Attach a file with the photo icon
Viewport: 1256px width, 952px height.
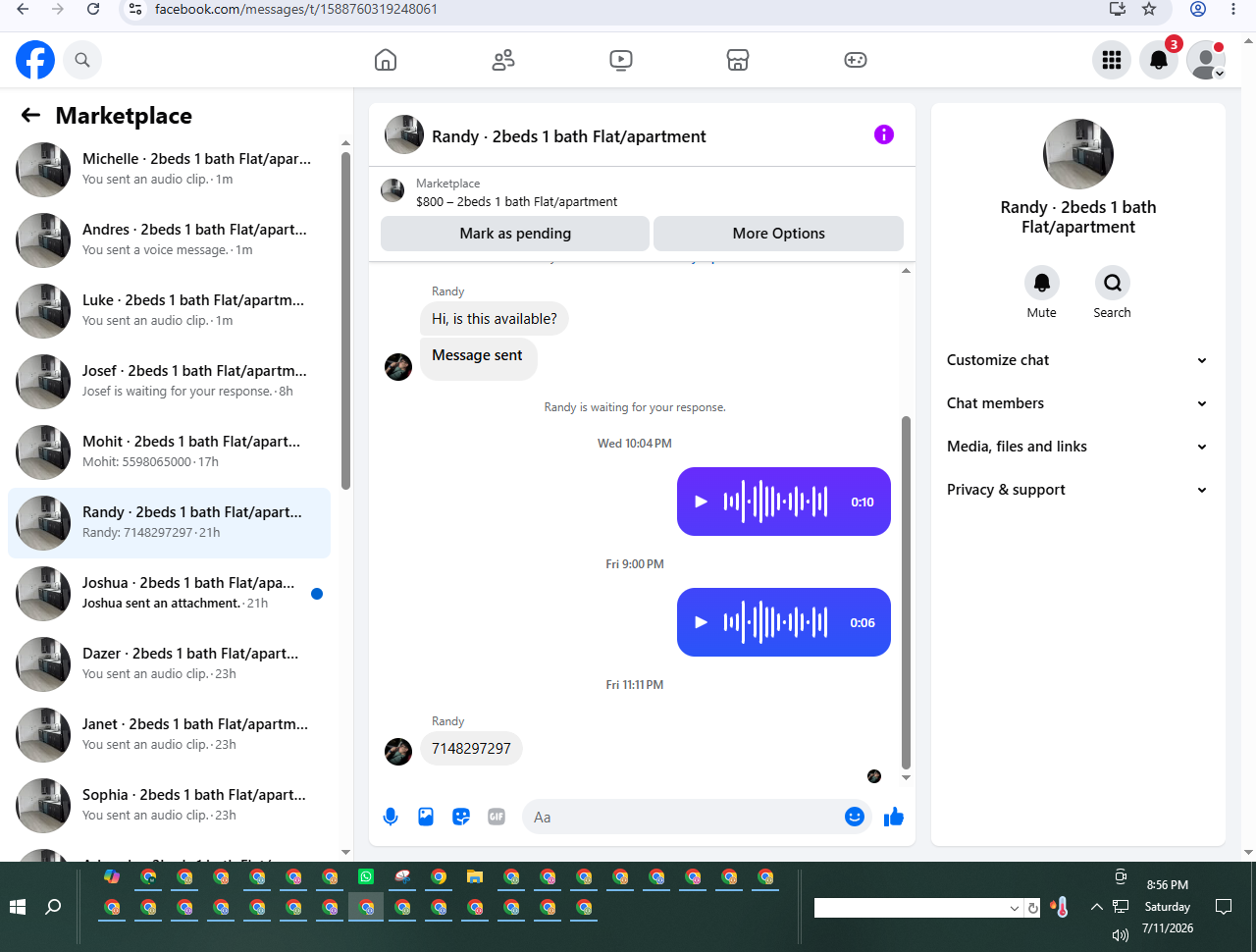coord(426,817)
